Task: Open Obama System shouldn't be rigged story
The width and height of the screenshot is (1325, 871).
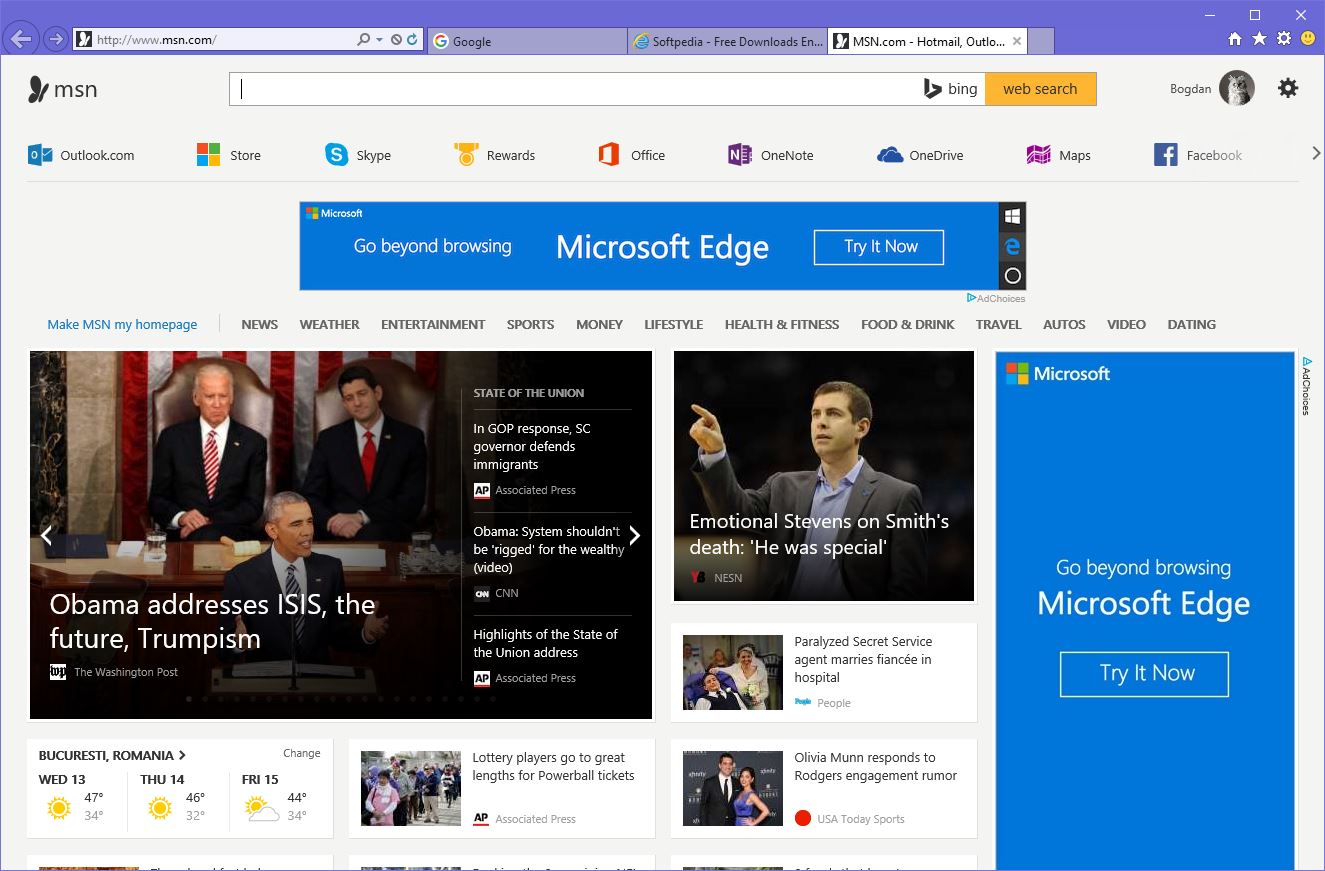Action: (x=549, y=549)
